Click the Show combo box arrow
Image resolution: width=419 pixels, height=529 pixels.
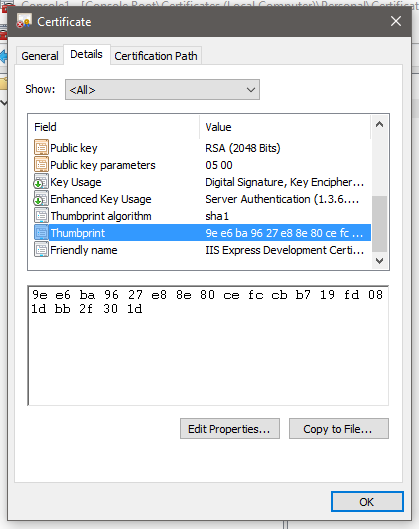(x=251, y=90)
